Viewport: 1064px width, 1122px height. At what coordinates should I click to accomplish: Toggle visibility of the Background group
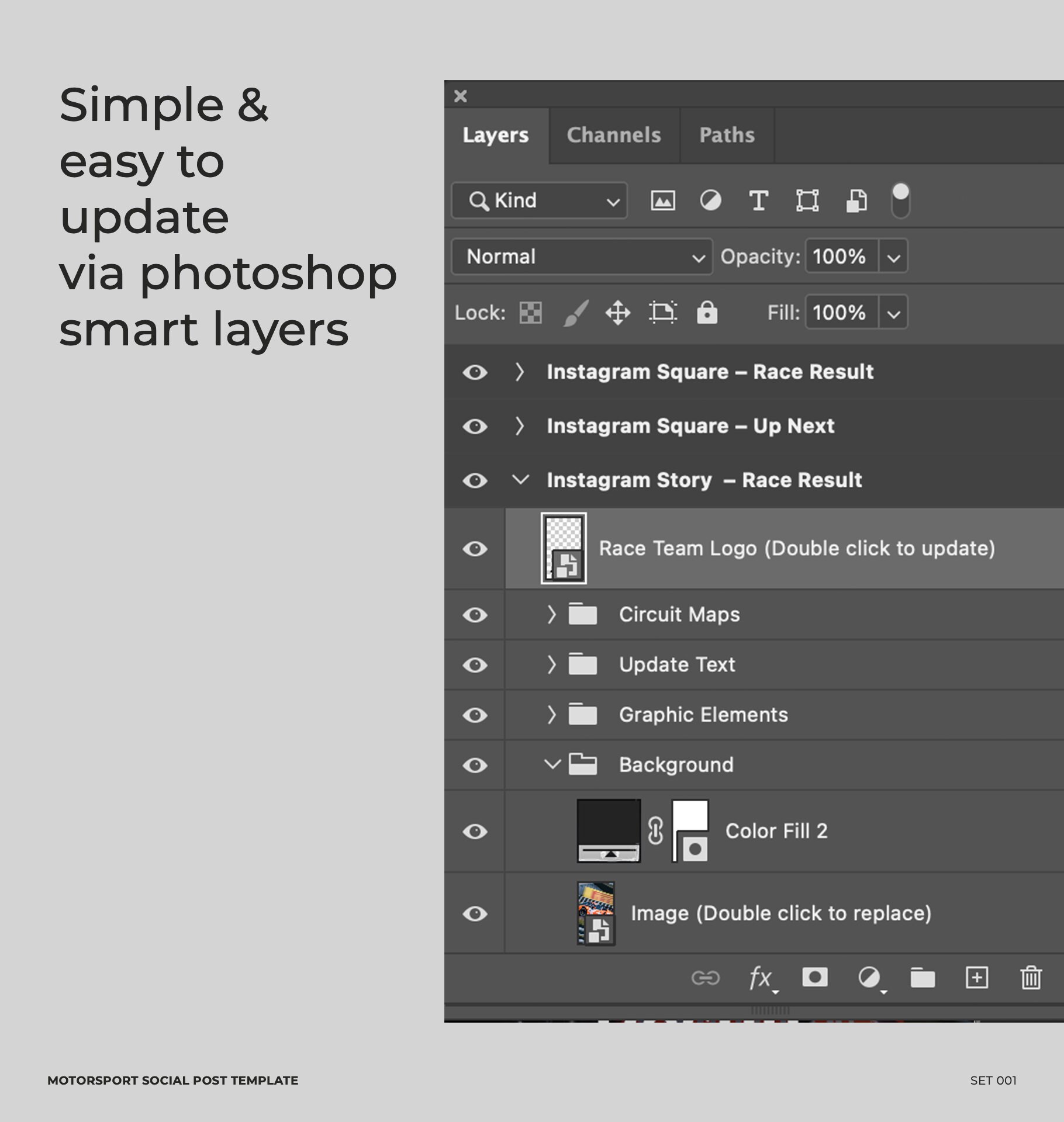pyautogui.click(x=475, y=764)
